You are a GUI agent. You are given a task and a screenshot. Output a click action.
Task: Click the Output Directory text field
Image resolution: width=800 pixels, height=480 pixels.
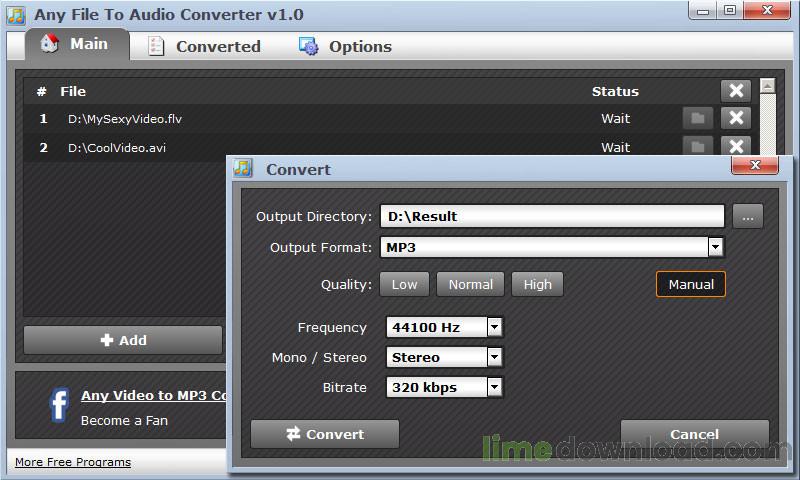tap(553, 216)
